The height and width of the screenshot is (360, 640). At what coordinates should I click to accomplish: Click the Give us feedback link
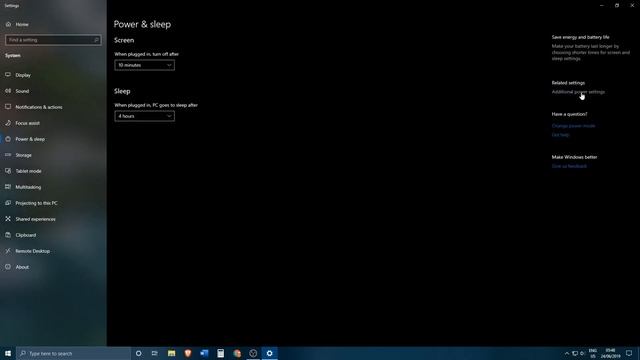click(569, 166)
